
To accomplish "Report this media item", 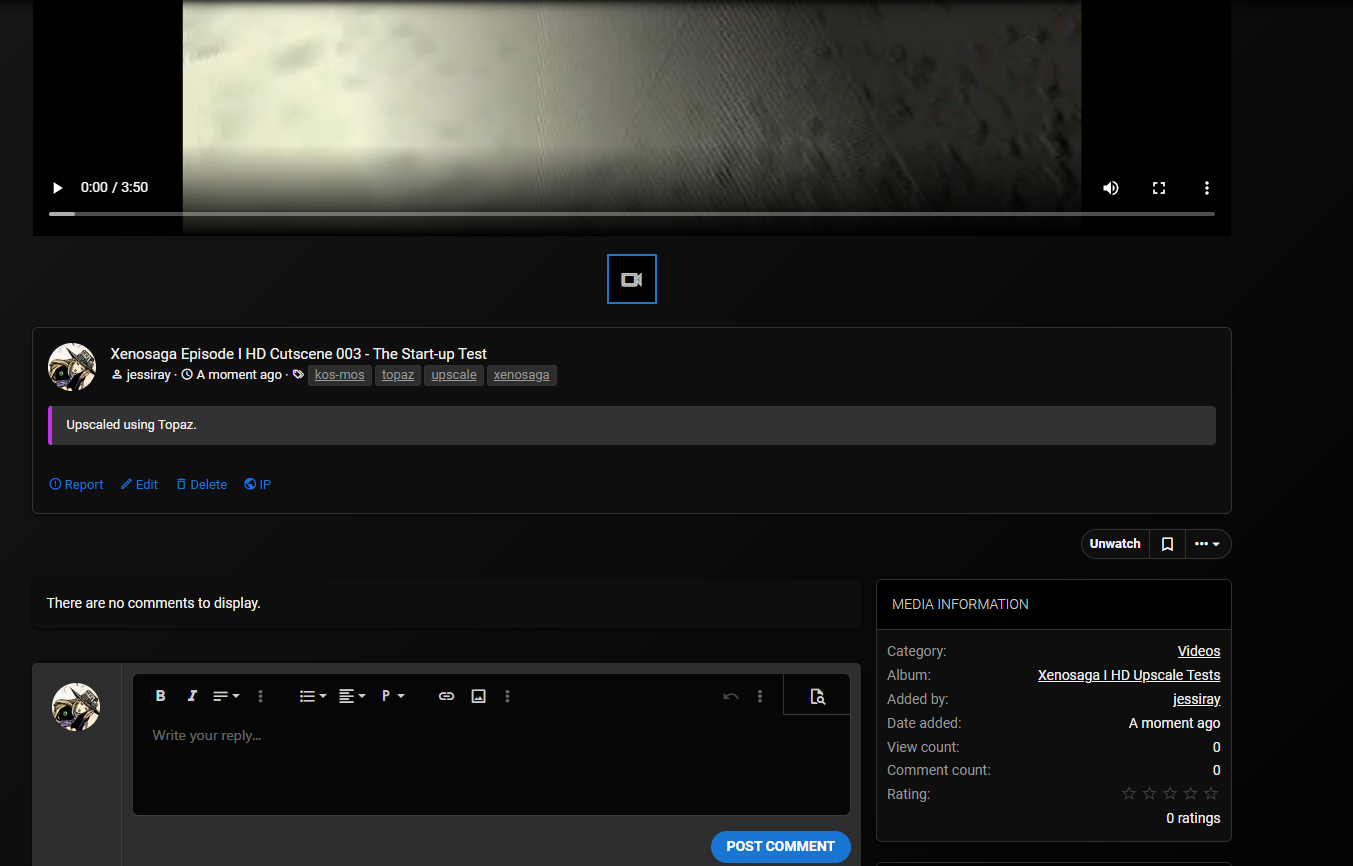I will (x=76, y=485).
